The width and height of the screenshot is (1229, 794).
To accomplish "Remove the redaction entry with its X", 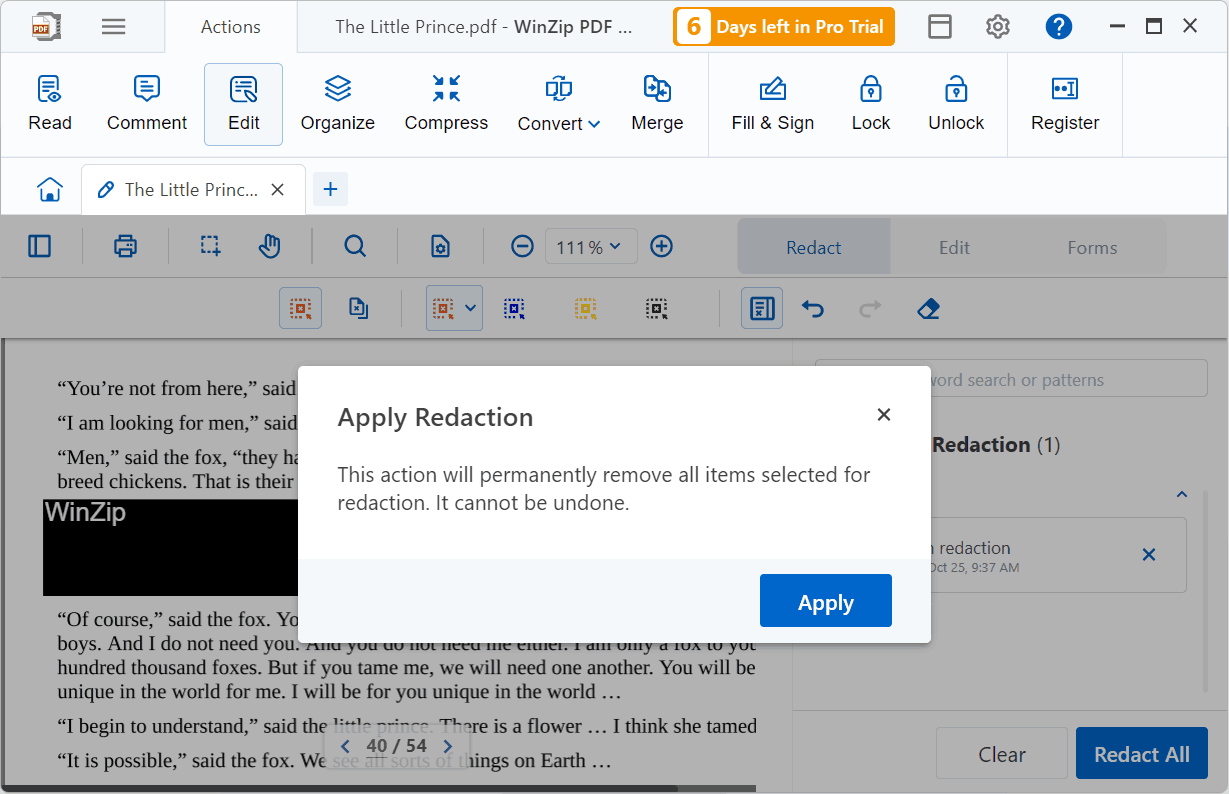I will (1148, 554).
